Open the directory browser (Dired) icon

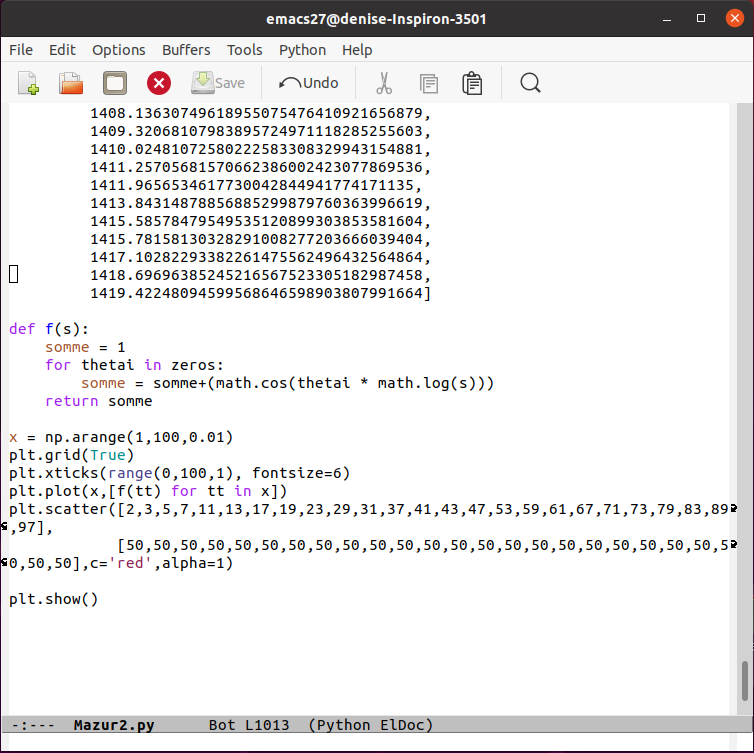pos(115,83)
